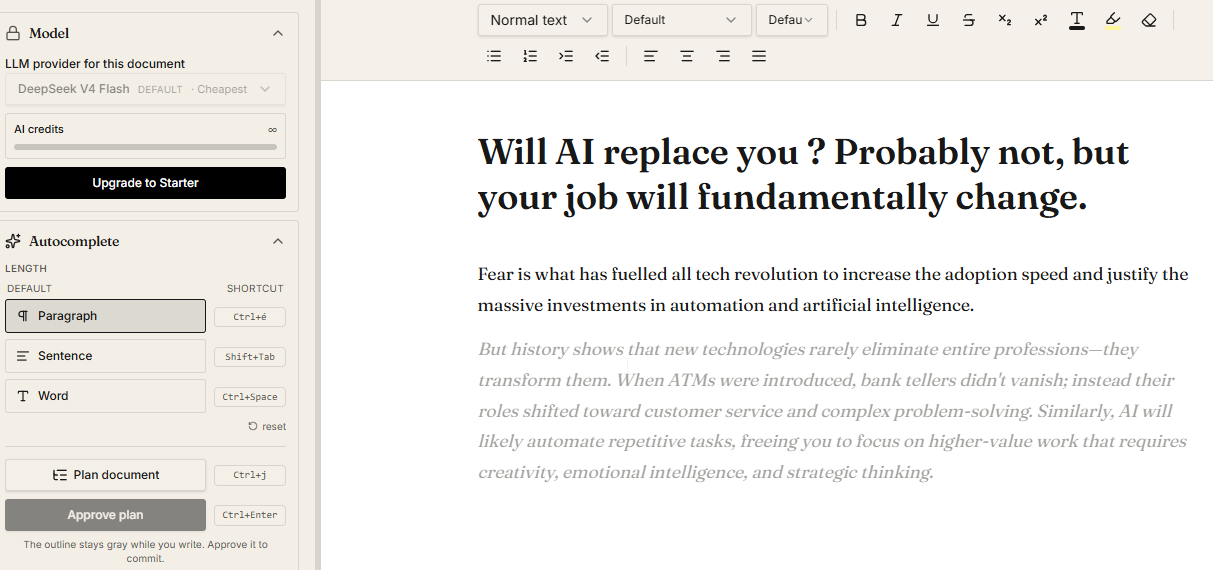Click Upgrade to Starter button
This screenshot has width=1213, height=570.
(x=145, y=183)
